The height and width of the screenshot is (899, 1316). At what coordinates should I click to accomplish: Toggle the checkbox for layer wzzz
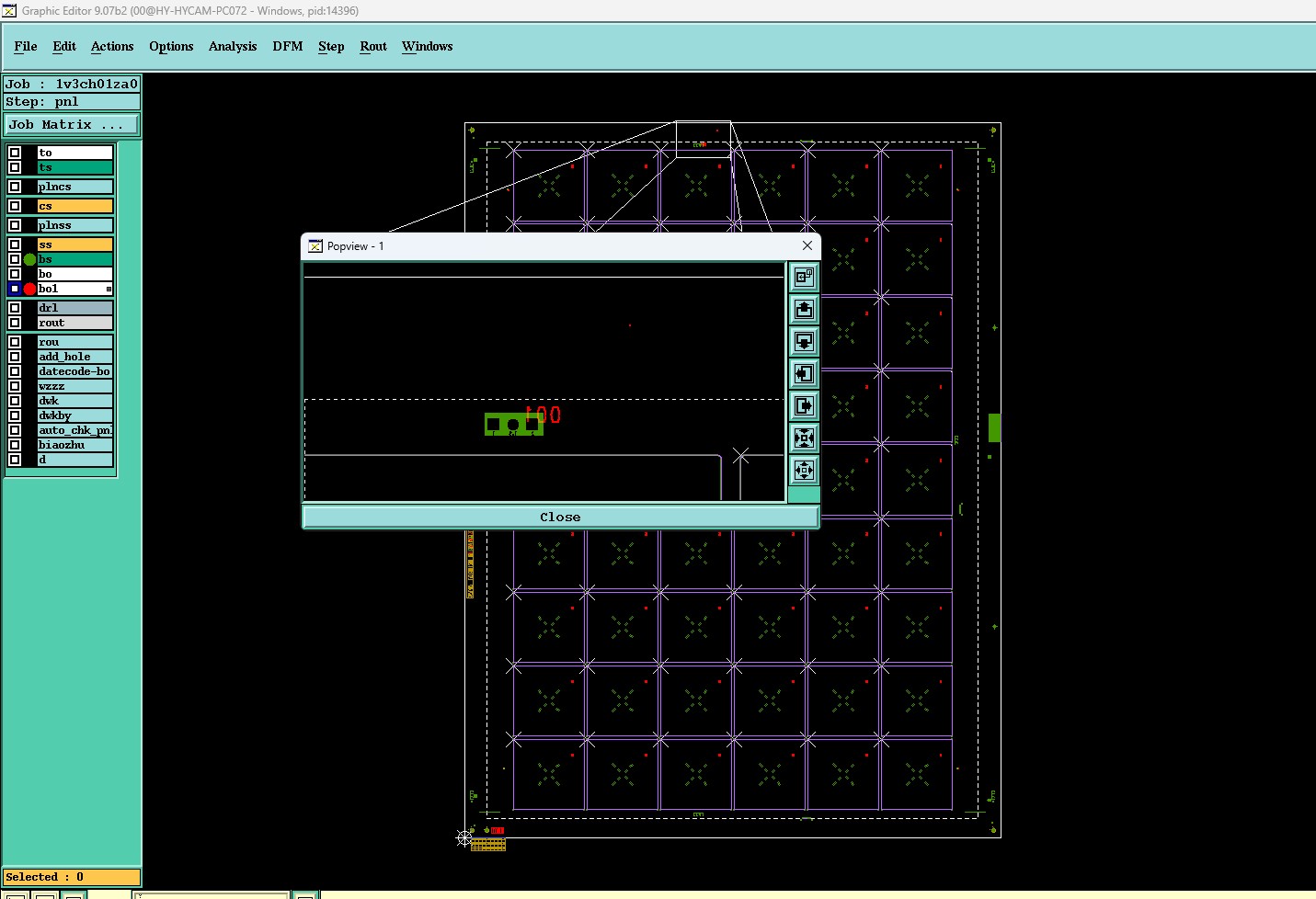(15, 386)
